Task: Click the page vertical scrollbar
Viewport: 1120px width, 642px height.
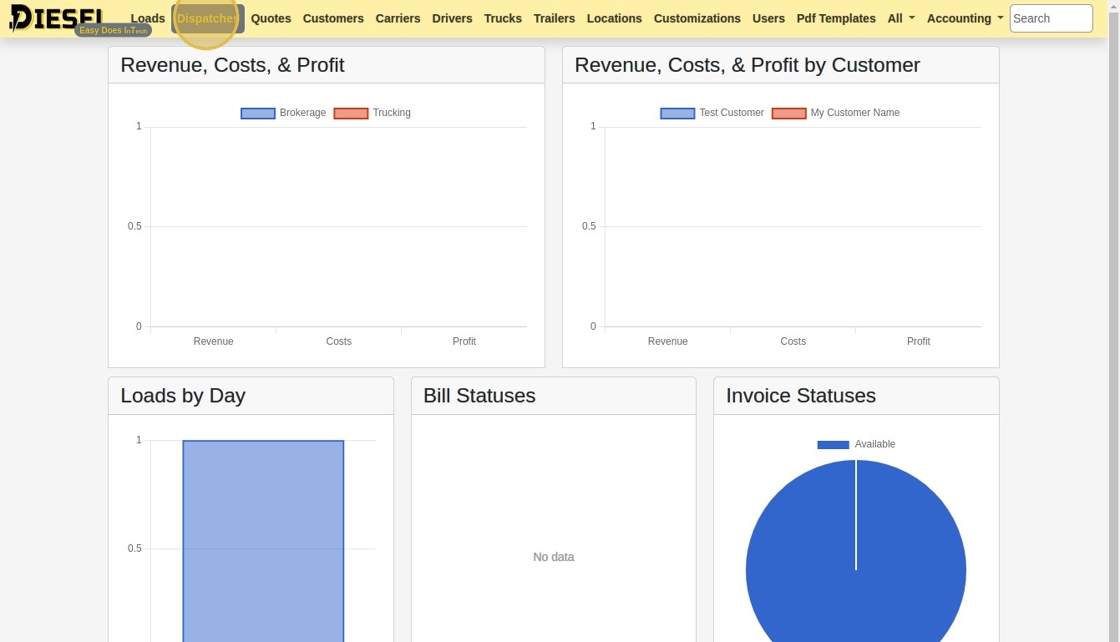Action: tap(1114, 321)
